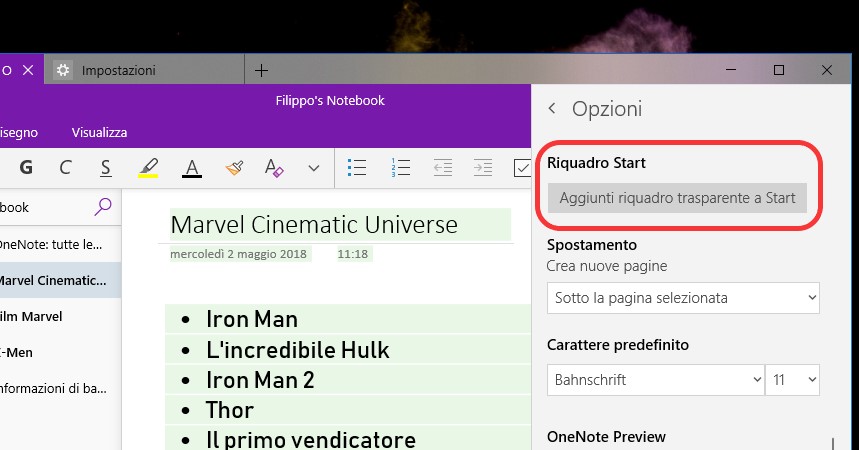Insert a numbered list
The width and height of the screenshot is (860, 450).
(x=400, y=167)
